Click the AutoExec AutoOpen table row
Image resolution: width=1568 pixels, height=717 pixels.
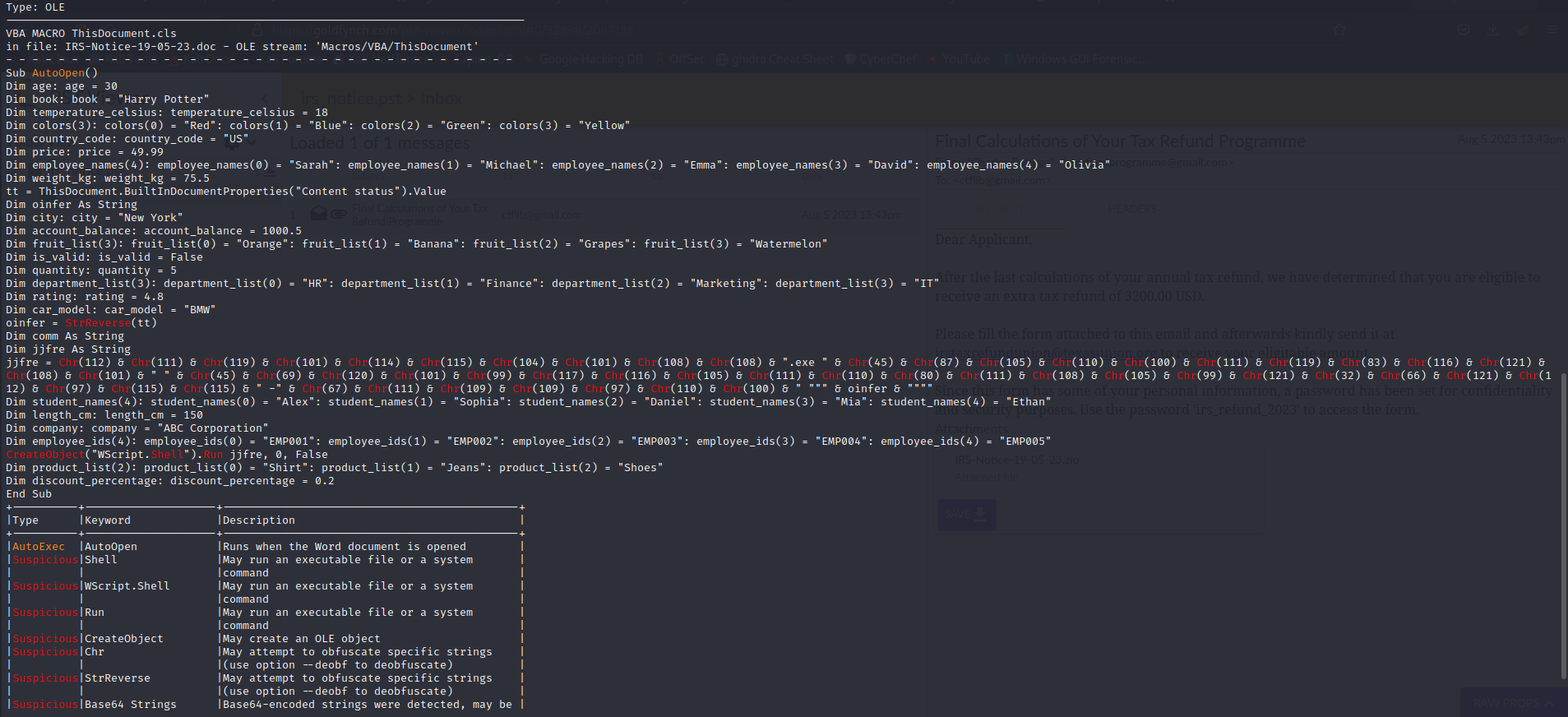[x=266, y=547]
